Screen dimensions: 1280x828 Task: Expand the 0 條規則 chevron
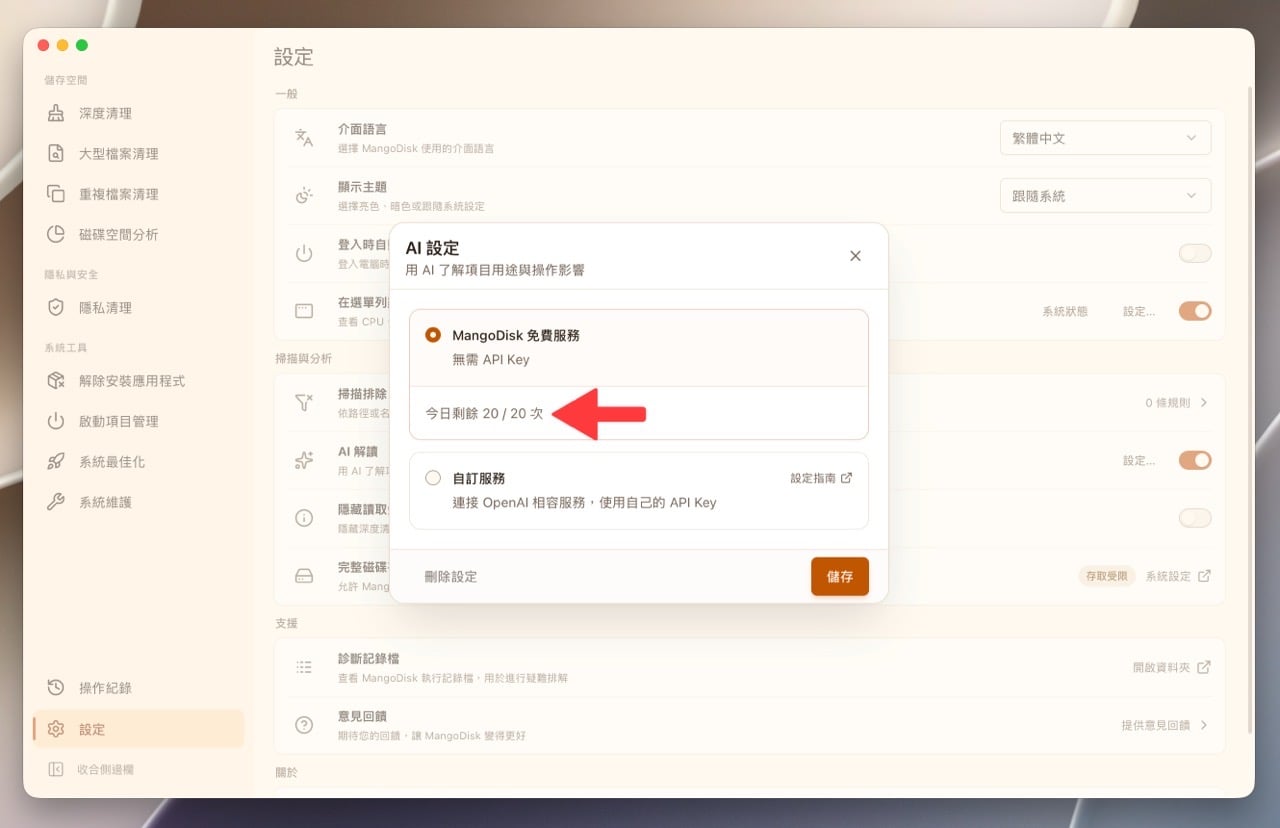[x=1204, y=403]
